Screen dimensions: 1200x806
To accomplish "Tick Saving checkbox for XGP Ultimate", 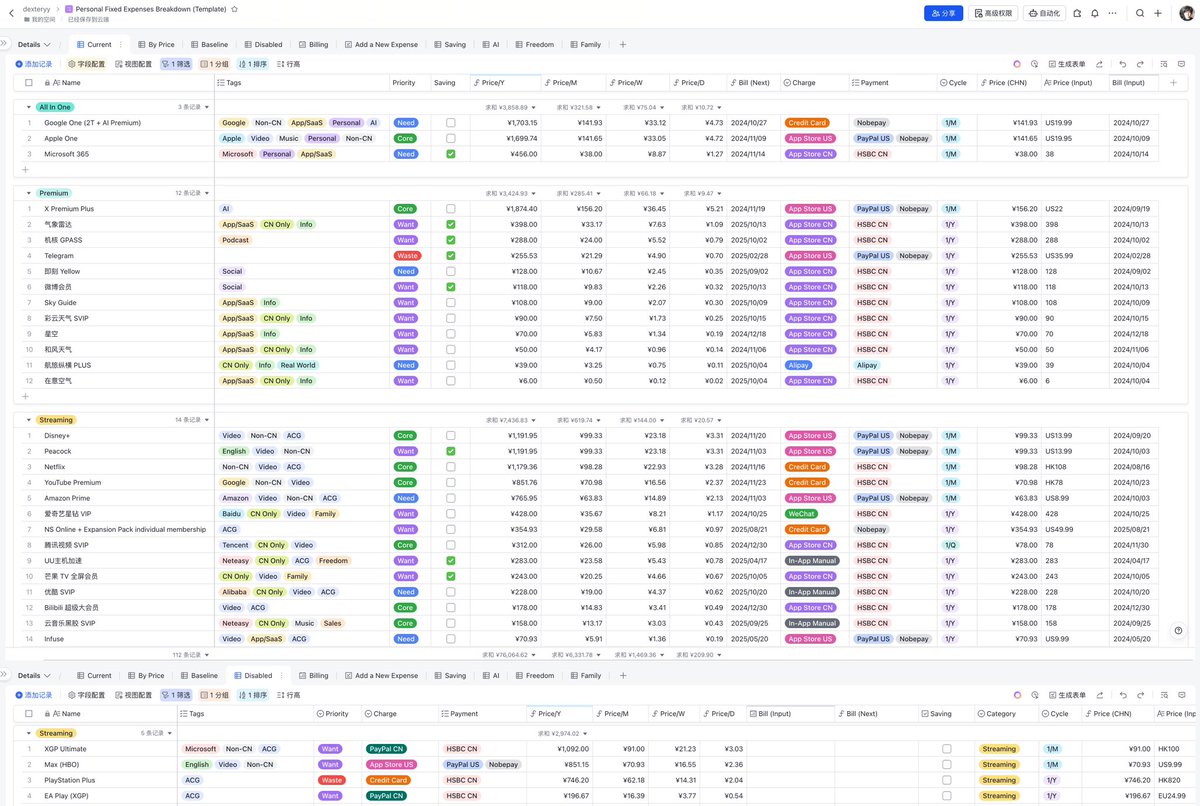I will pos(946,749).
